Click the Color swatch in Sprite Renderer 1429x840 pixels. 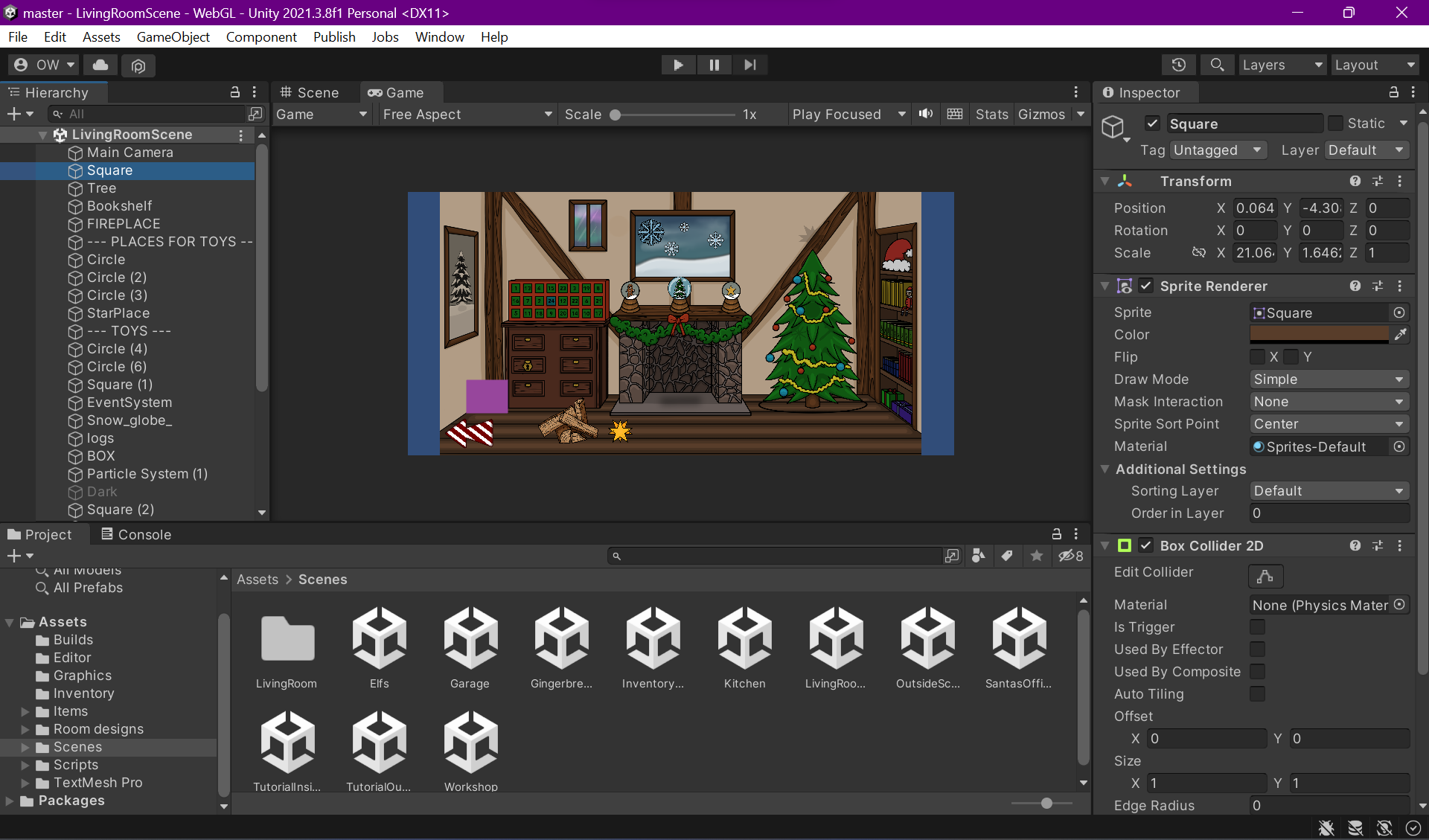pyautogui.click(x=1320, y=335)
